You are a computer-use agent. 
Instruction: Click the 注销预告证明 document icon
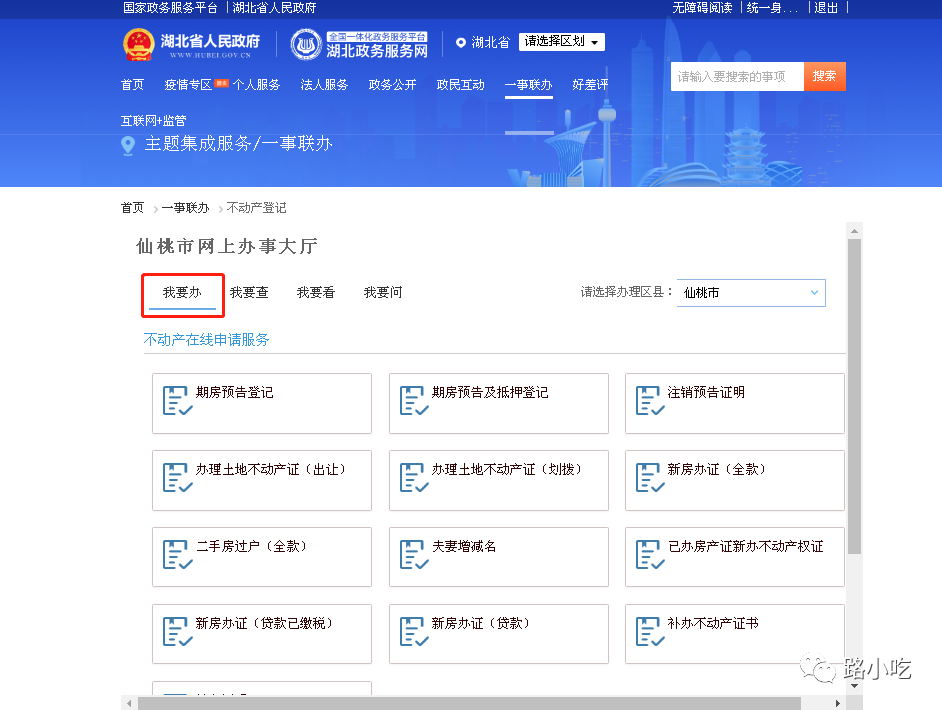650,400
